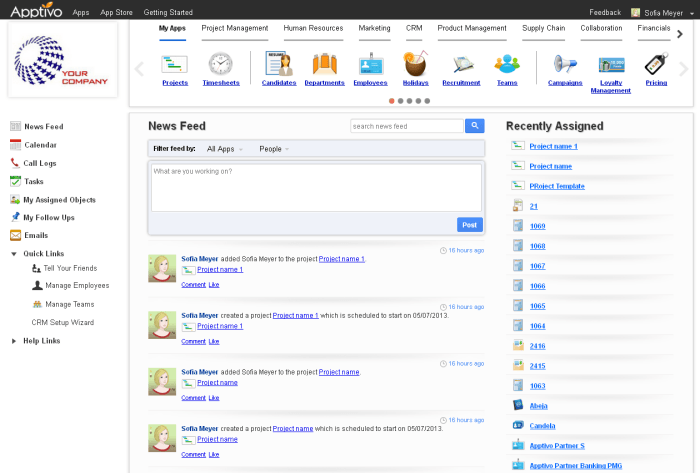Collapse the Quick Links section
Image resolution: width=700 pixels, height=473 pixels.
[x=14, y=254]
